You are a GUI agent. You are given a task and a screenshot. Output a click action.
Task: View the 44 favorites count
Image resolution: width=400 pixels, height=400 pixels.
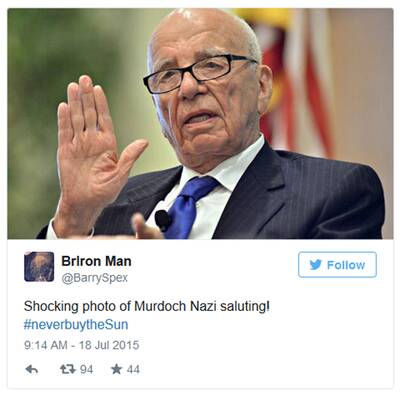pyautogui.click(x=133, y=369)
